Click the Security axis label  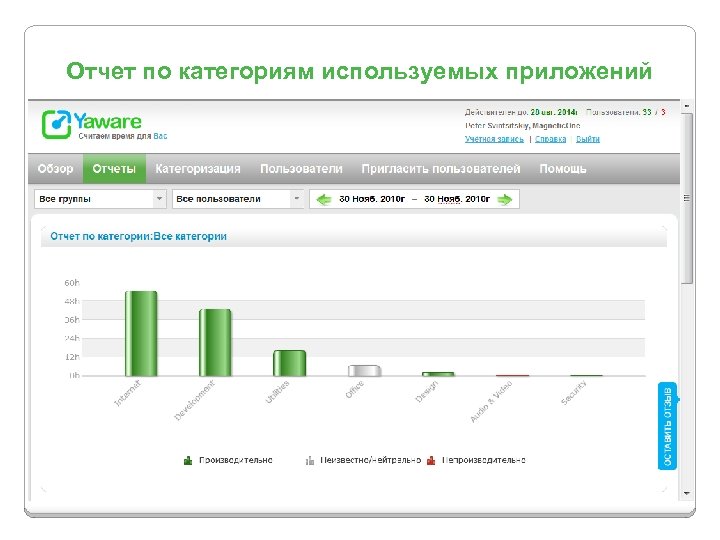(574, 393)
